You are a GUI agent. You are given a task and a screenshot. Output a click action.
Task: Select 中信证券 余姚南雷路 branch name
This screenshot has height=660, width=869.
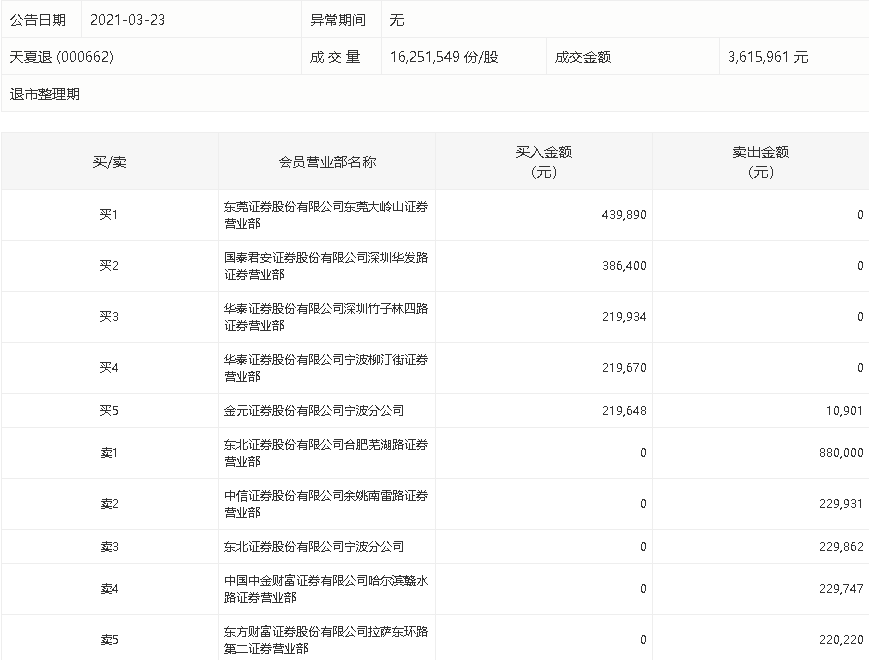pos(326,504)
